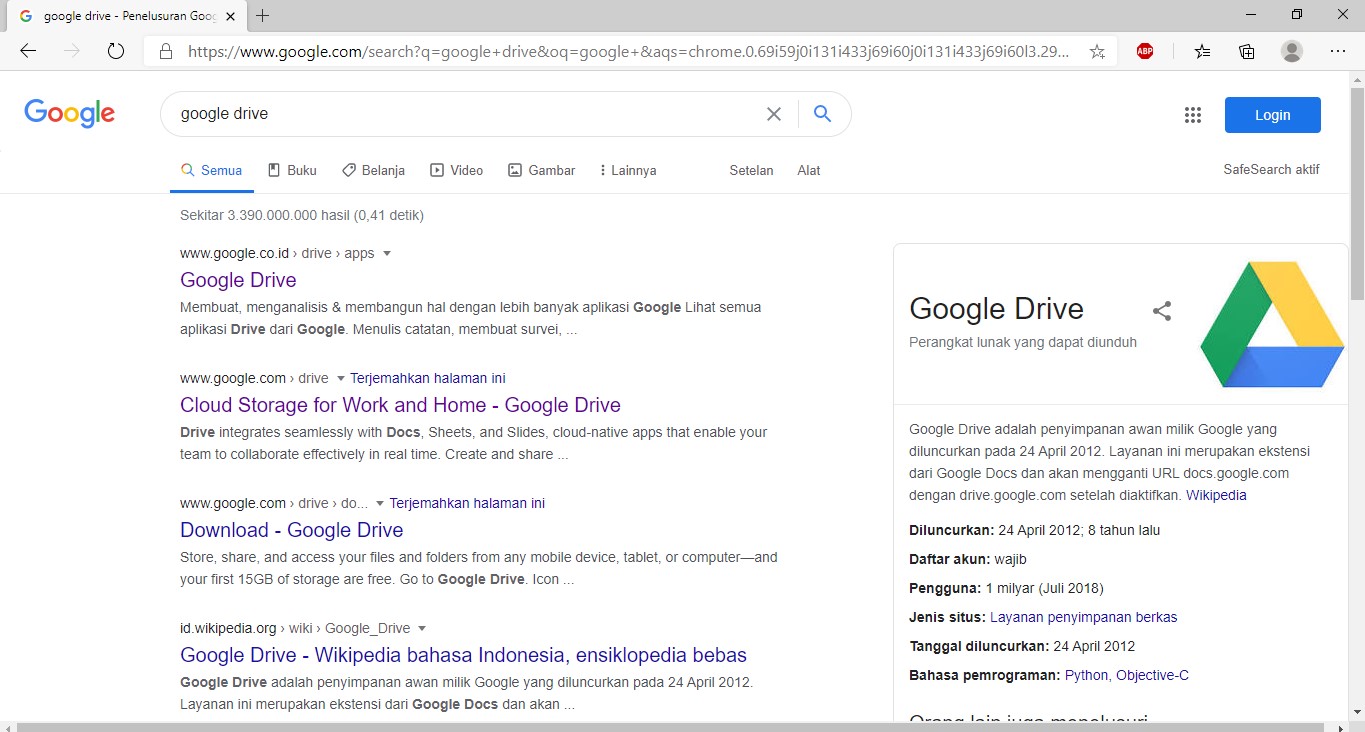This screenshot has height=732, width=1365.
Task: Navigate back with the arrow icon
Action: point(27,50)
